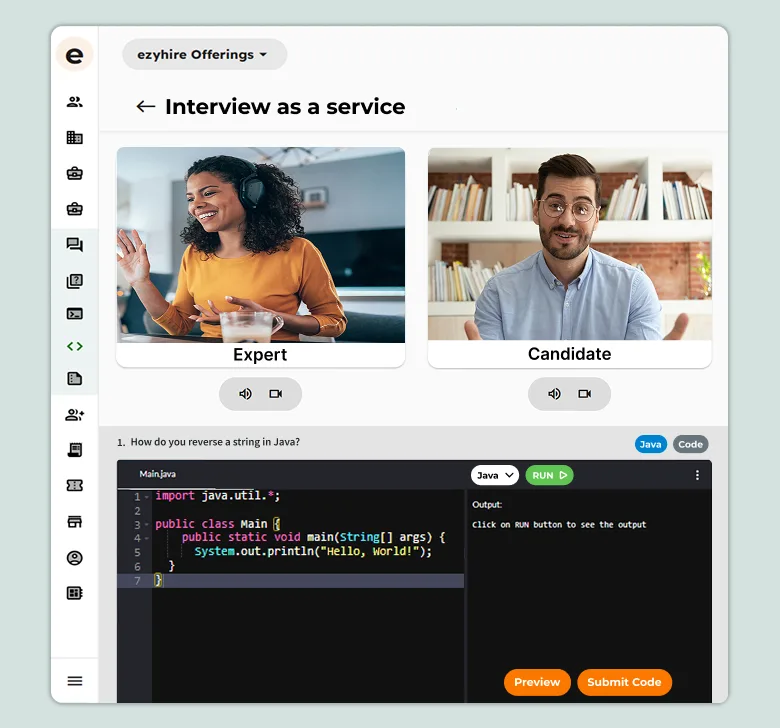Screen dimensions: 780x728
Task: Click the user profile circle sidebar icon
Action: click(74, 558)
